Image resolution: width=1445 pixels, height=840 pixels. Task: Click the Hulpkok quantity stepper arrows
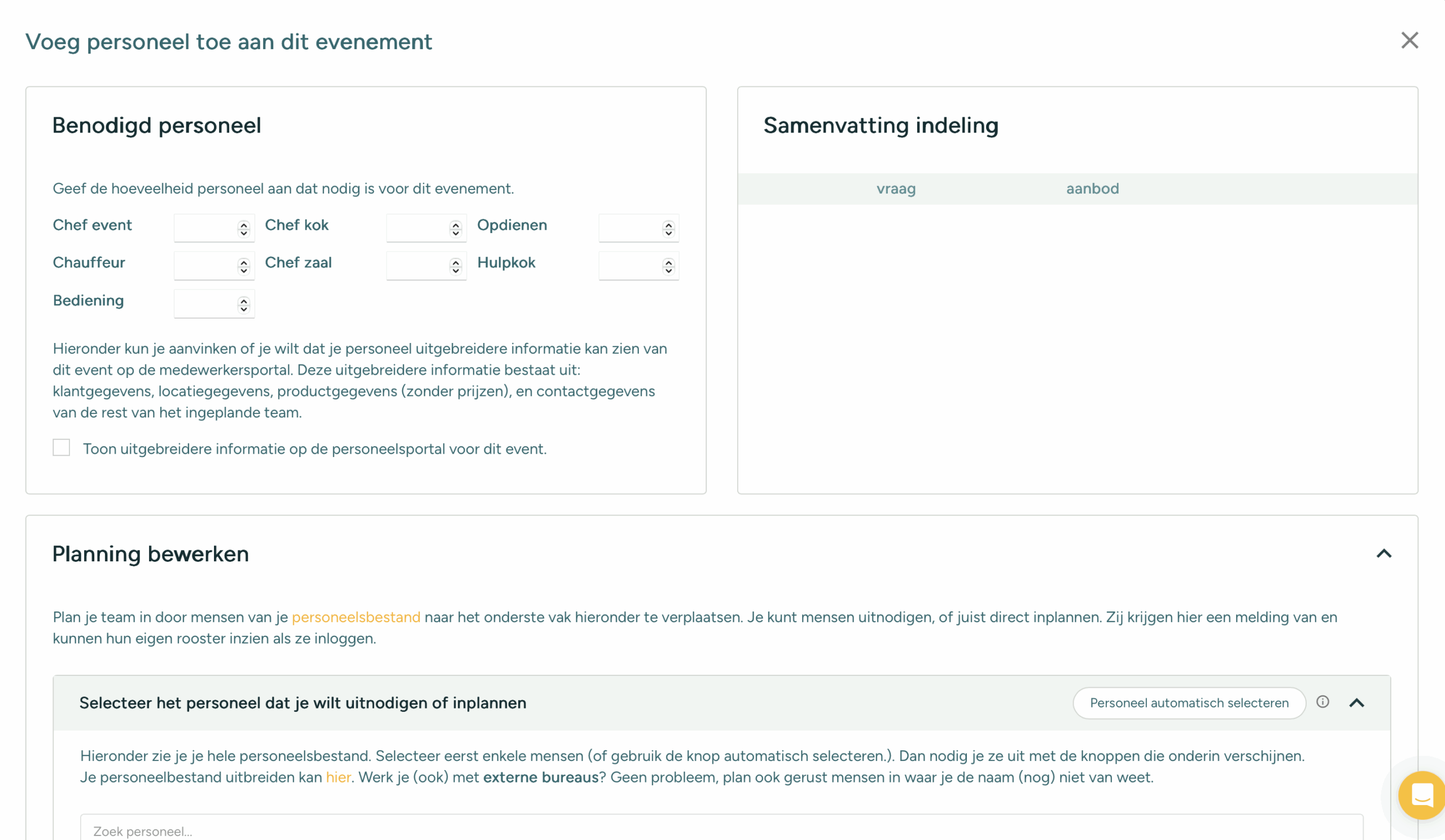[x=669, y=266]
